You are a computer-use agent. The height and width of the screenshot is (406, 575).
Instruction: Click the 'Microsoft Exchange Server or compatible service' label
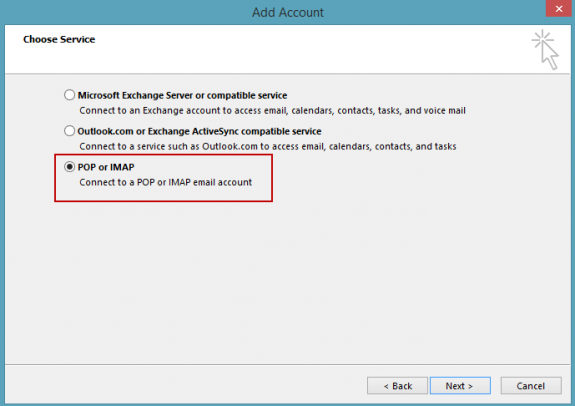pyautogui.click(x=182, y=95)
